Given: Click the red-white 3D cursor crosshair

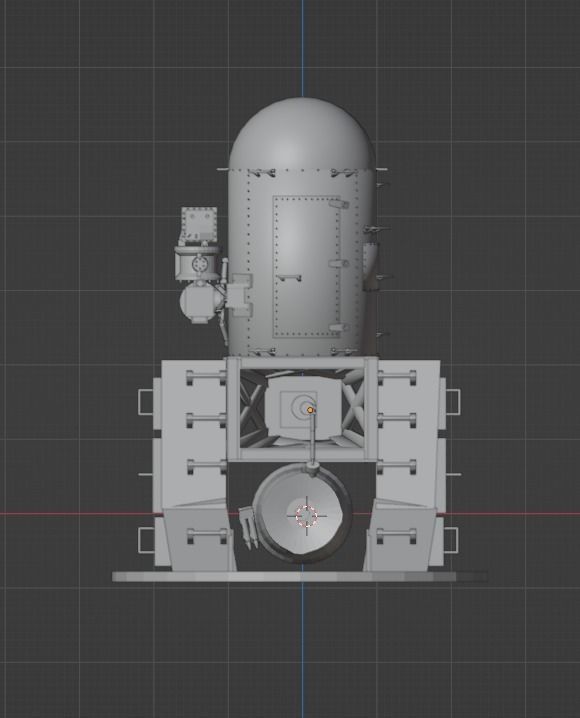Looking at the screenshot, I should pyautogui.click(x=307, y=516).
